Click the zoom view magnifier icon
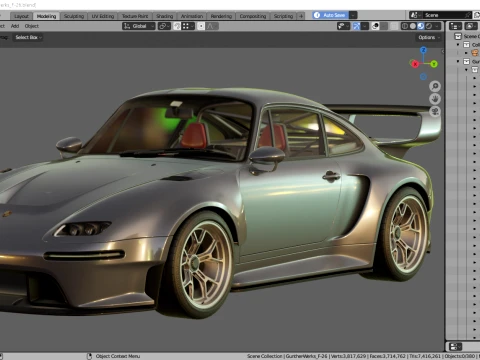Screen dimensions: 480x360 pos(435,86)
